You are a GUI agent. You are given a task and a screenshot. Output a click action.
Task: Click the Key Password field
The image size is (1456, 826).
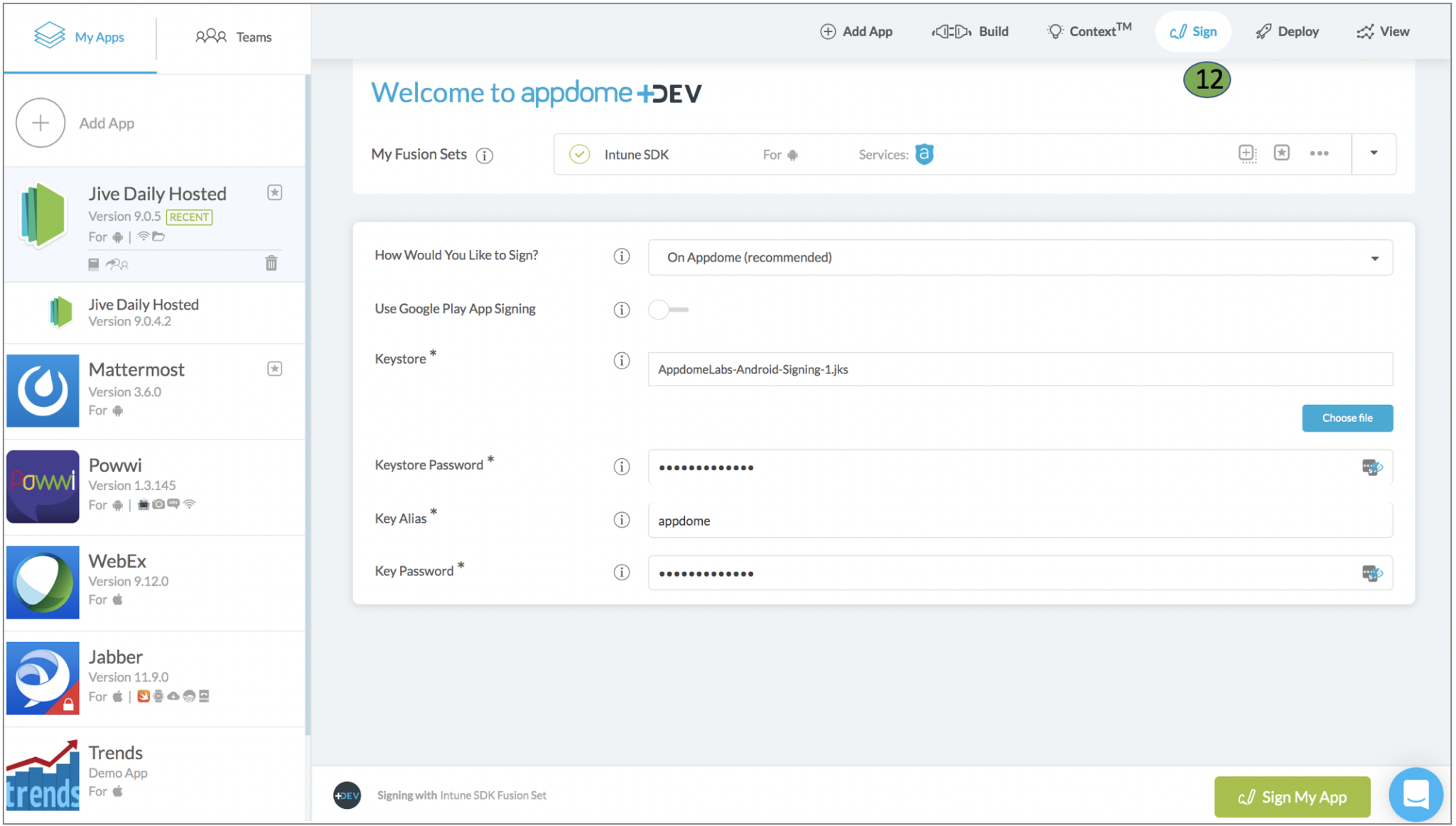point(1020,573)
